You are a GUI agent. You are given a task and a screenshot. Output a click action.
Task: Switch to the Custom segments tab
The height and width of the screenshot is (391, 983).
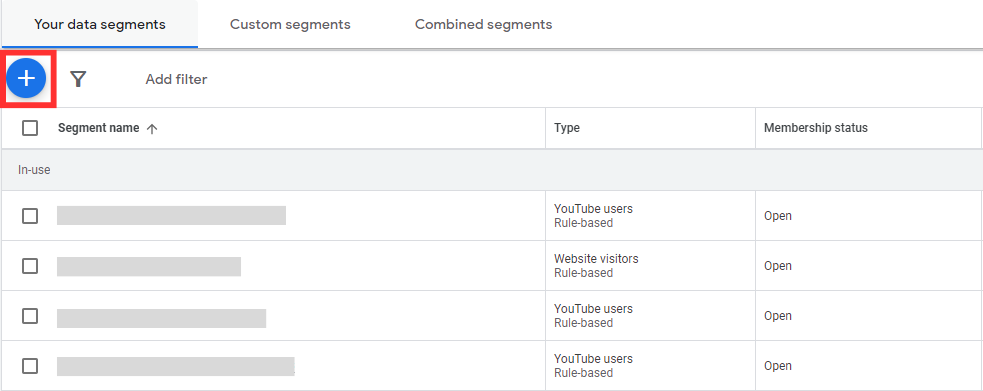tap(290, 24)
